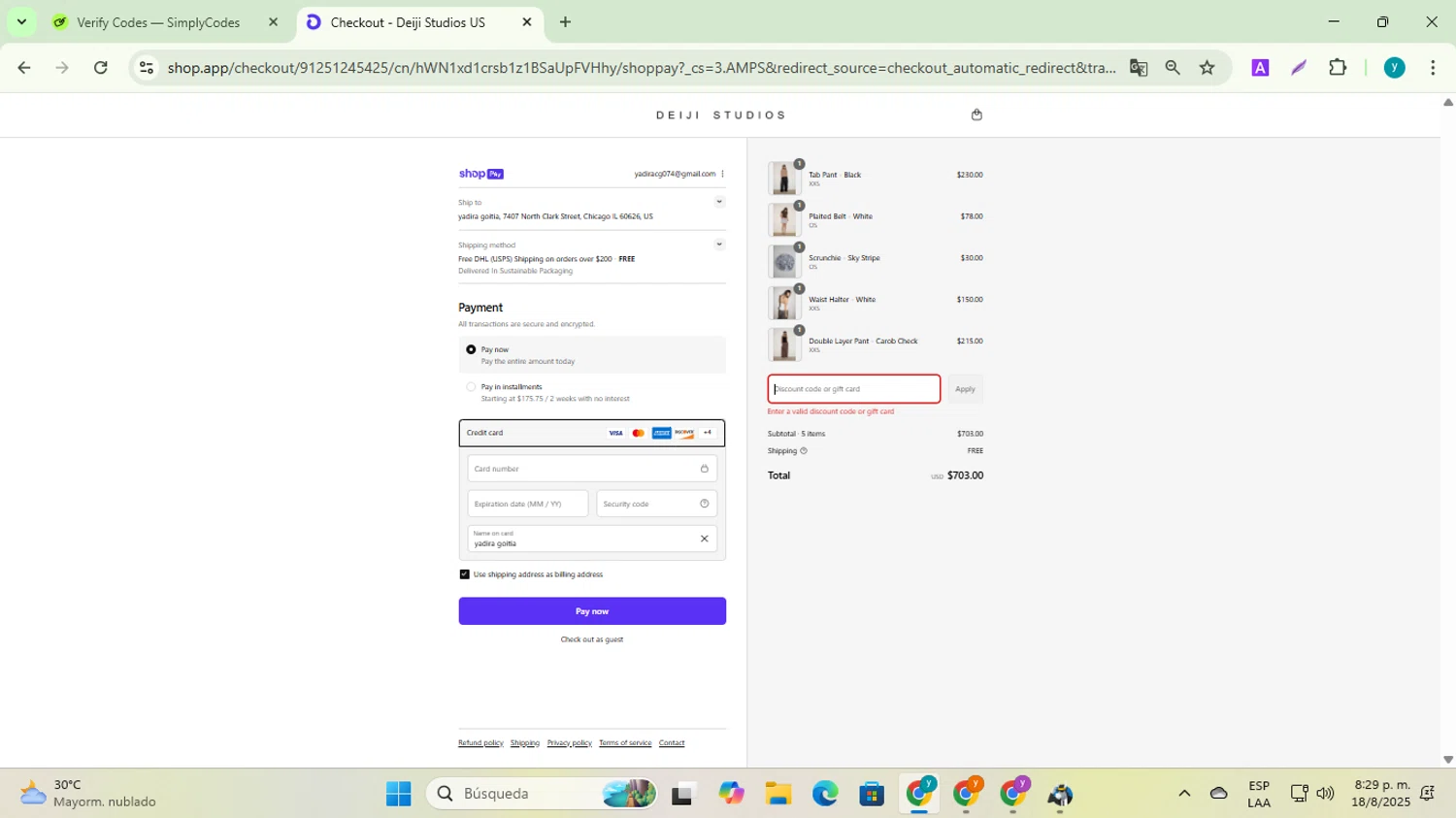The height and width of the screenshot is (818, 1456).
Task: Open the Privacy policy link
Action: [x=570, y=743]
